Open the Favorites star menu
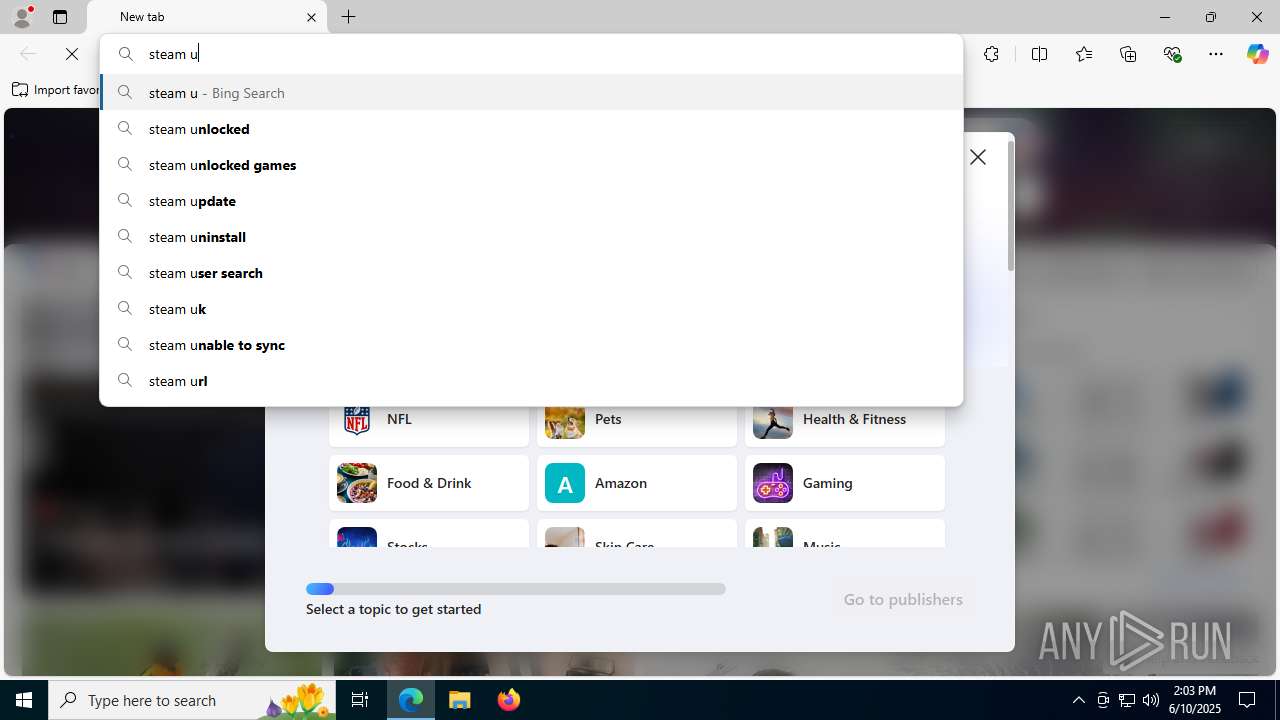This screenshot has width=1280, height=720. click(x=1084, y=54)
